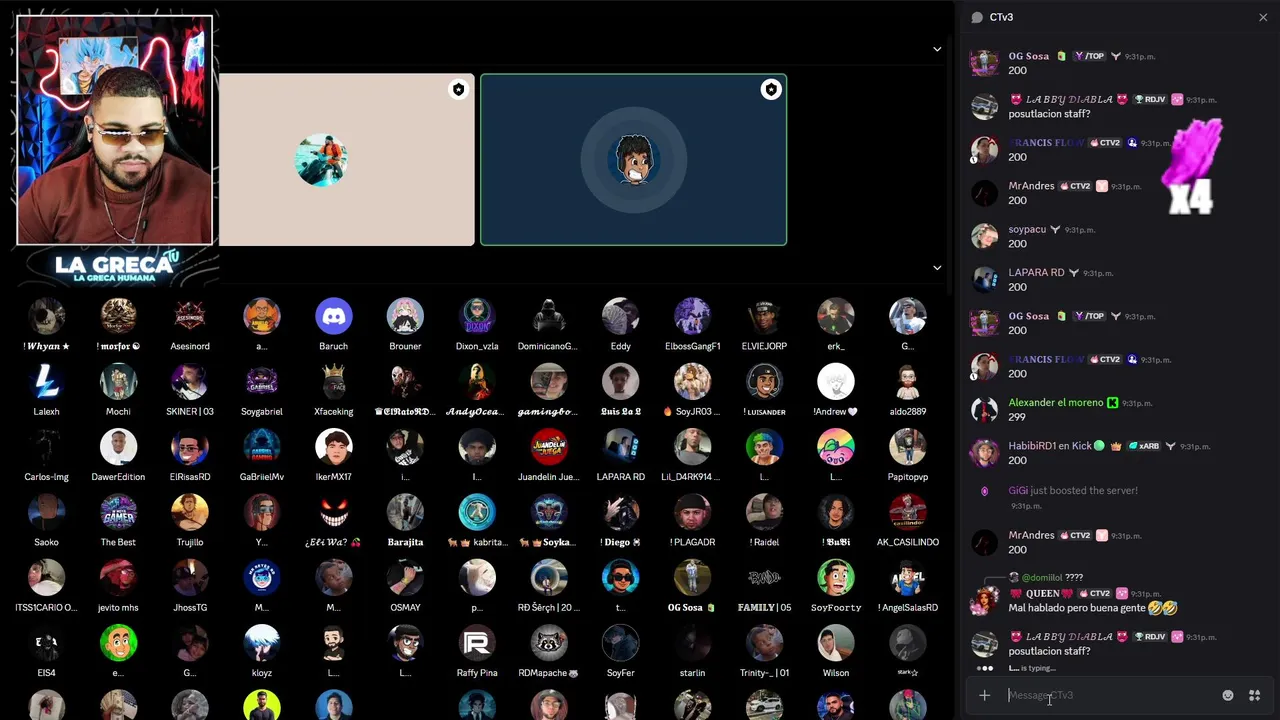Click GiGi's name in the boost notice
The width and height of the screenshot is (1280, 720).
(x=1018, y=490)
